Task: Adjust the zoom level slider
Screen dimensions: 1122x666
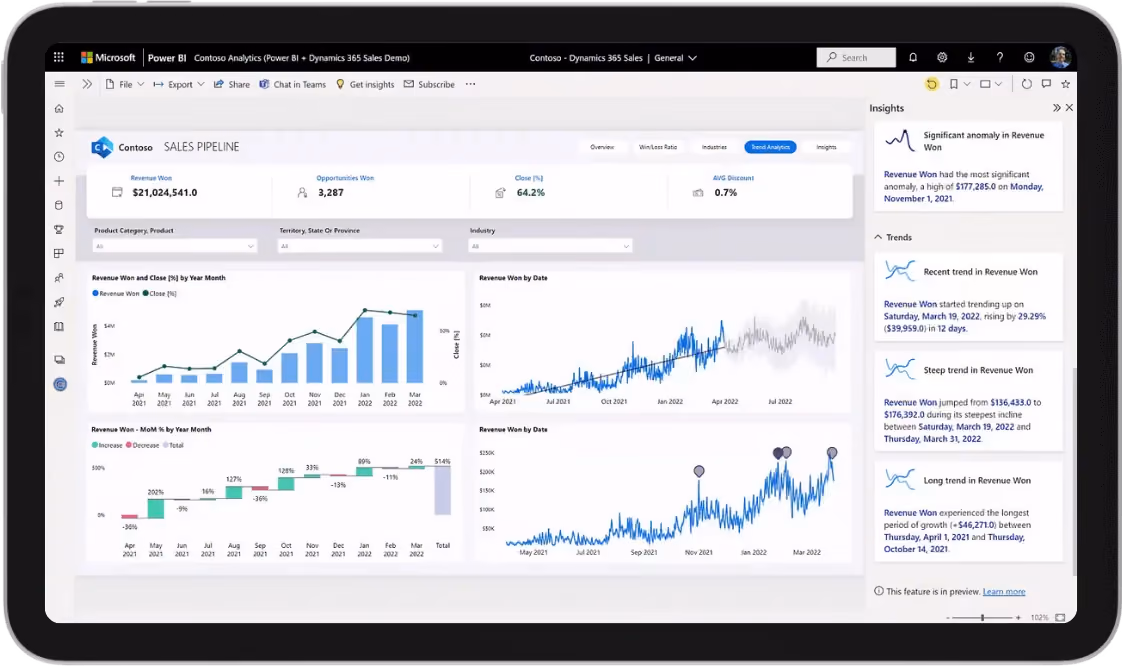Action: (982, 617)
